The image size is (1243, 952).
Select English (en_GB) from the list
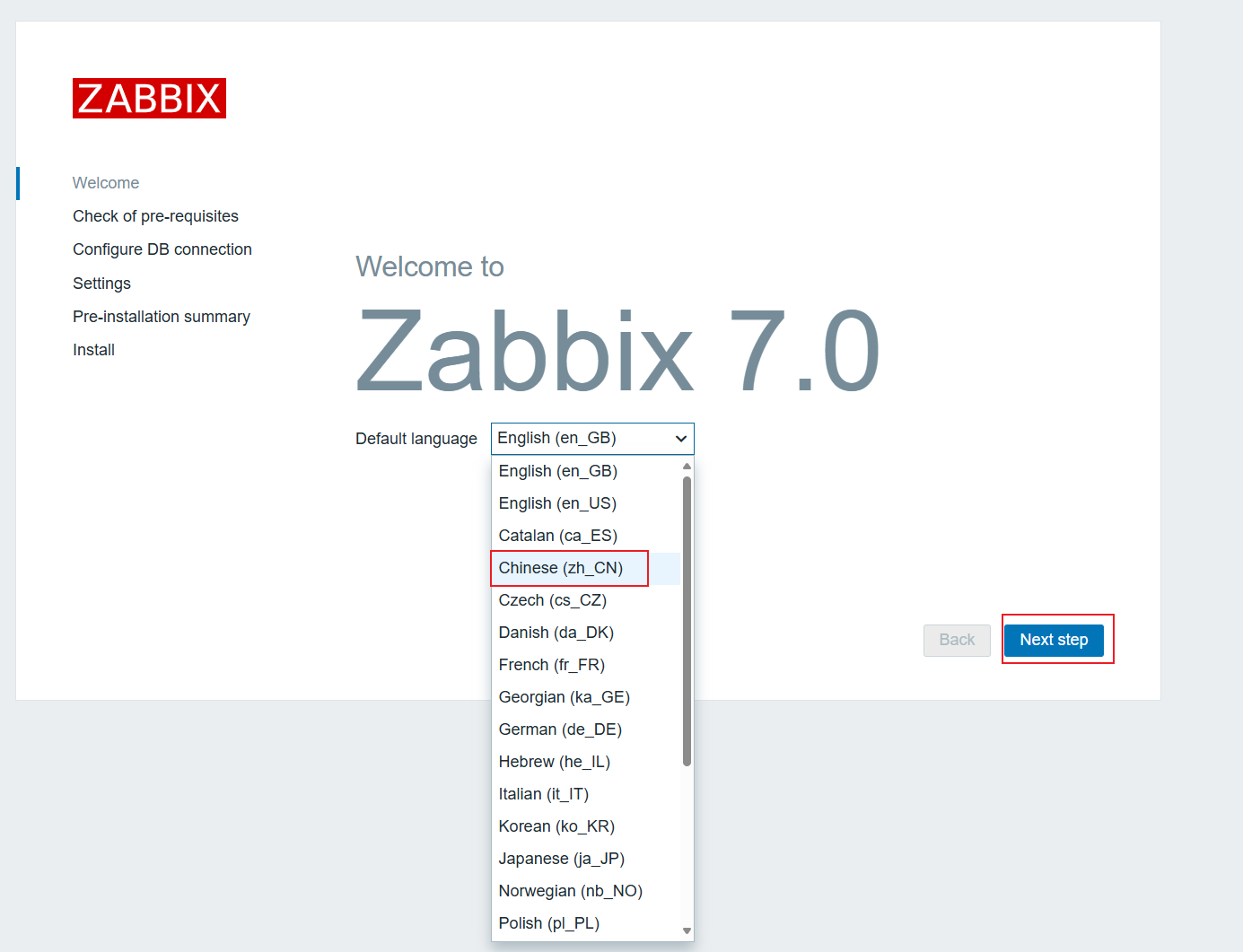585,471
